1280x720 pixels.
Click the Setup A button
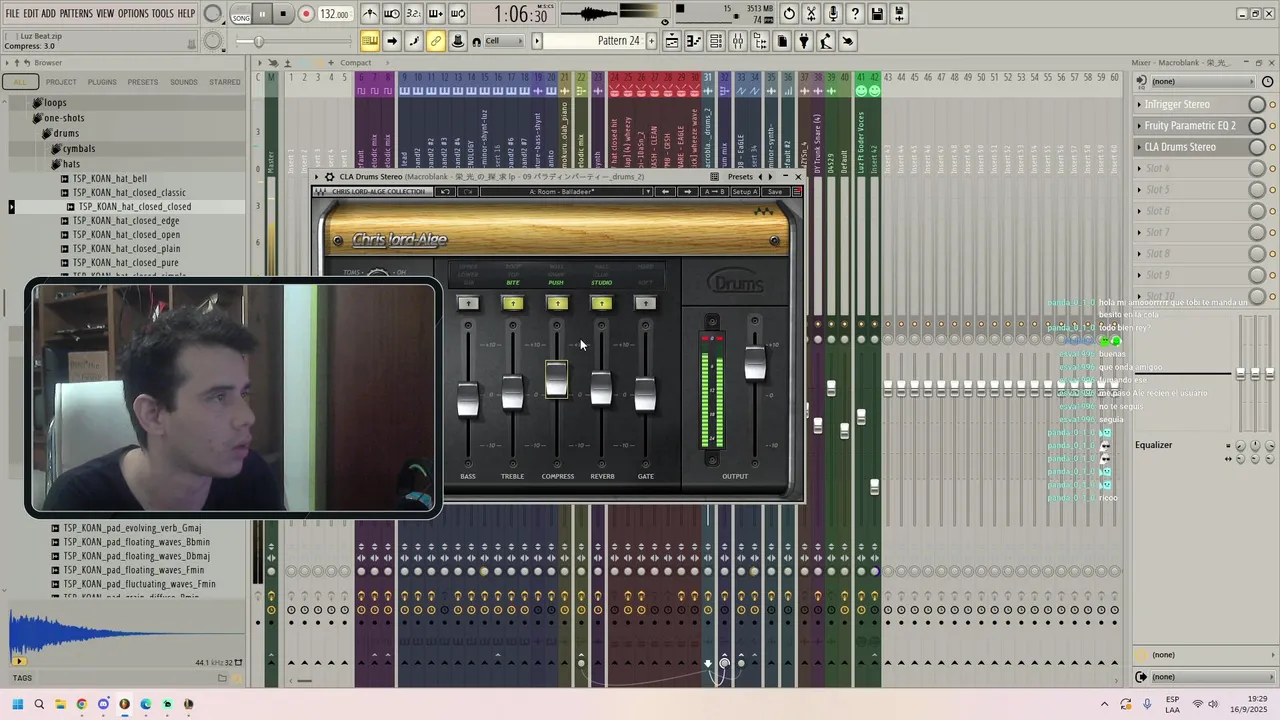tap(745, 192)
